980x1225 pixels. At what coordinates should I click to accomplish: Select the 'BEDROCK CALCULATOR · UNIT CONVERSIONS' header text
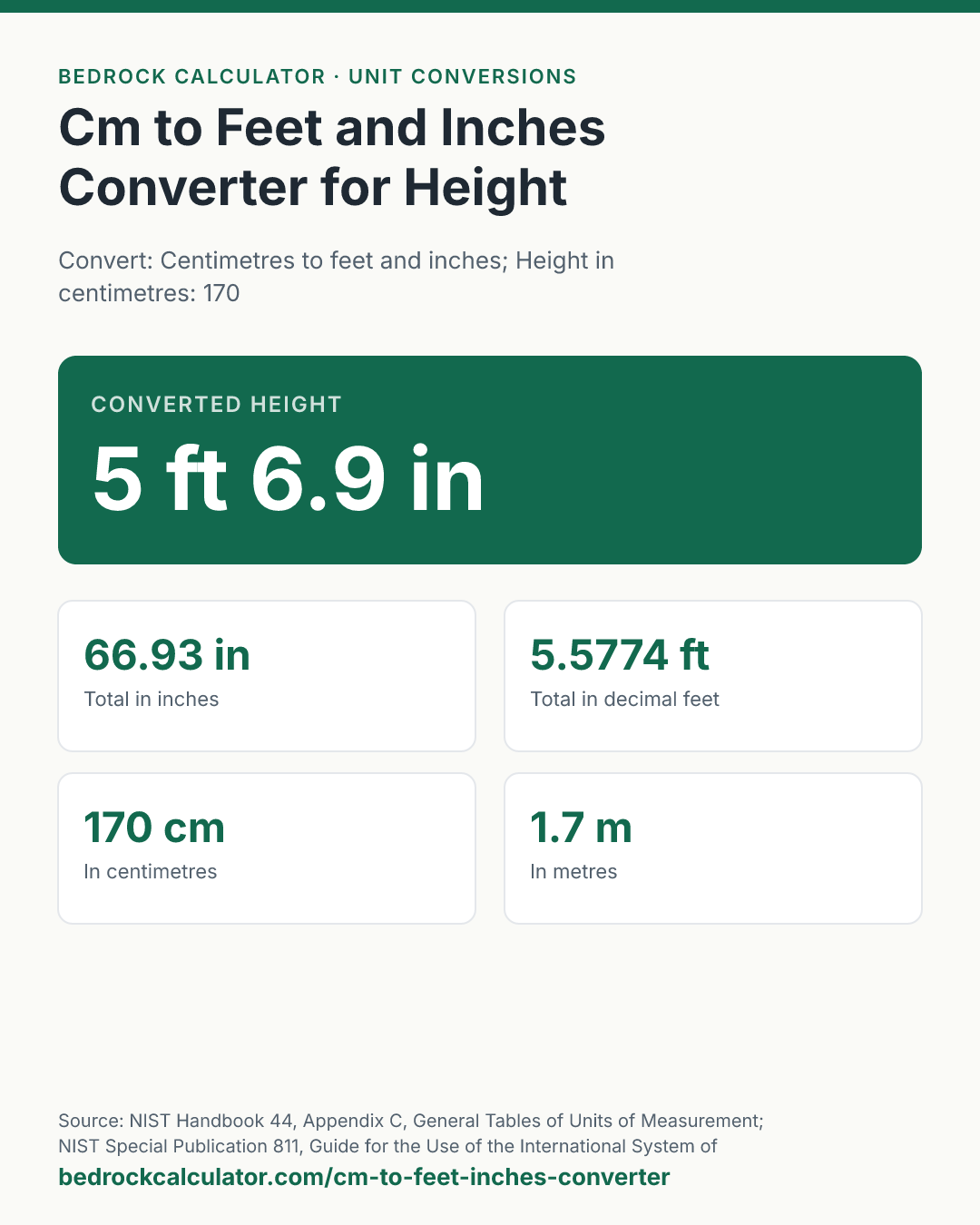click(318, 76)
